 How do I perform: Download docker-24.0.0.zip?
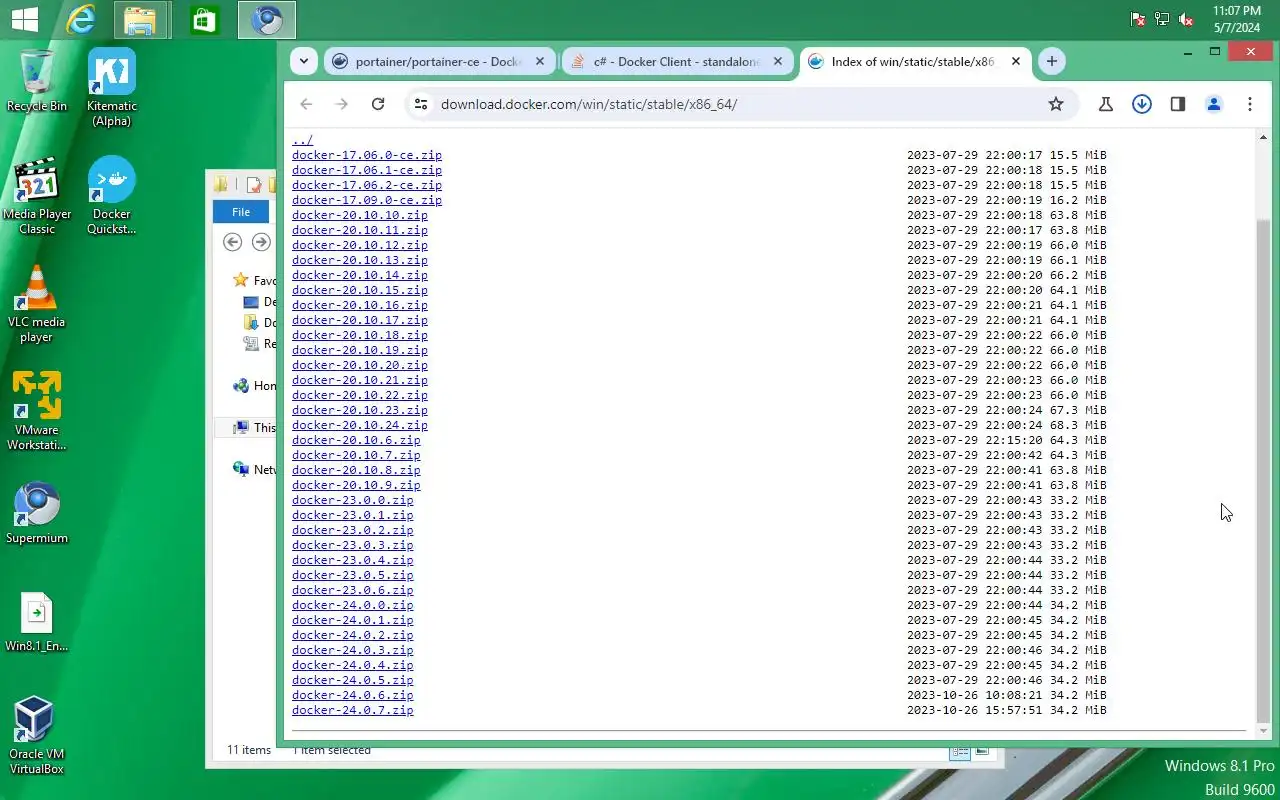(x=353, y=605)
